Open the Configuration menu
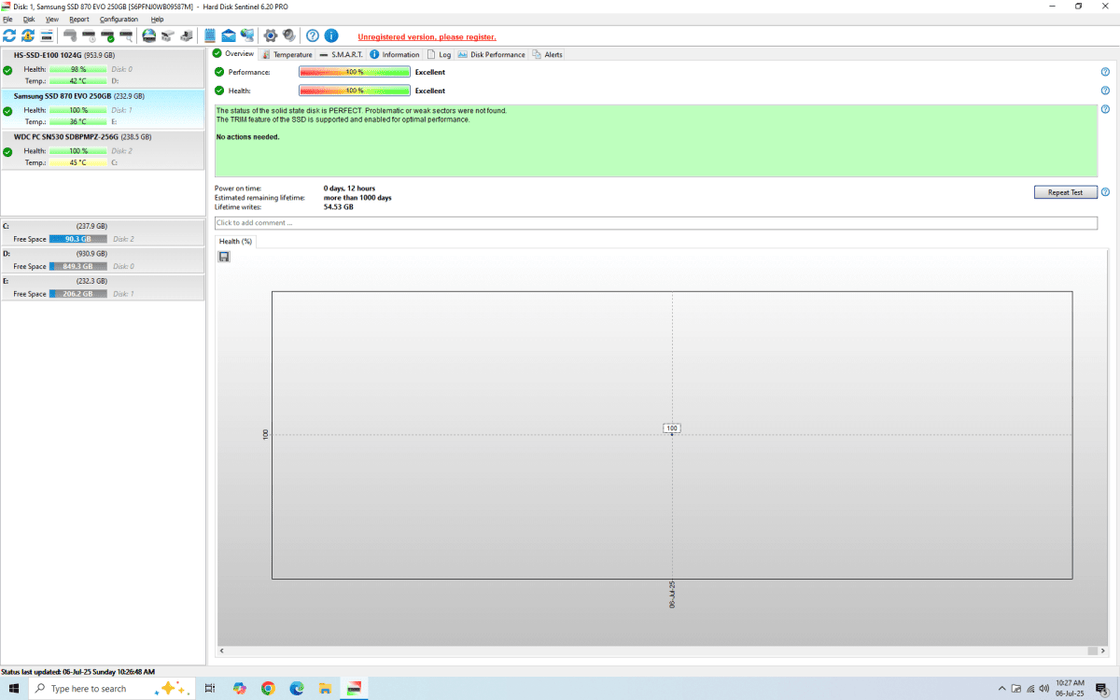 coord(119,19)
